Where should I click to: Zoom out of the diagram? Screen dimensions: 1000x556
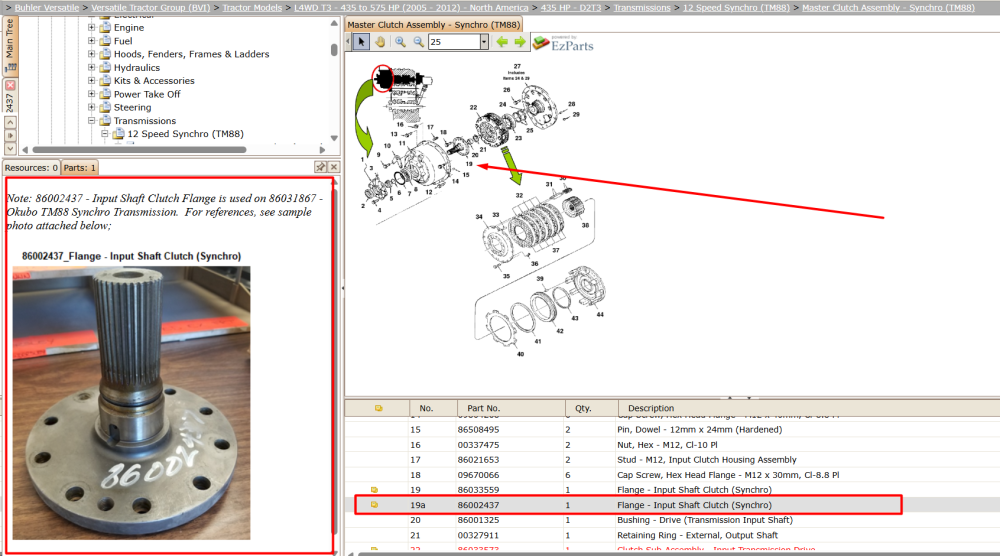point(418,42)
